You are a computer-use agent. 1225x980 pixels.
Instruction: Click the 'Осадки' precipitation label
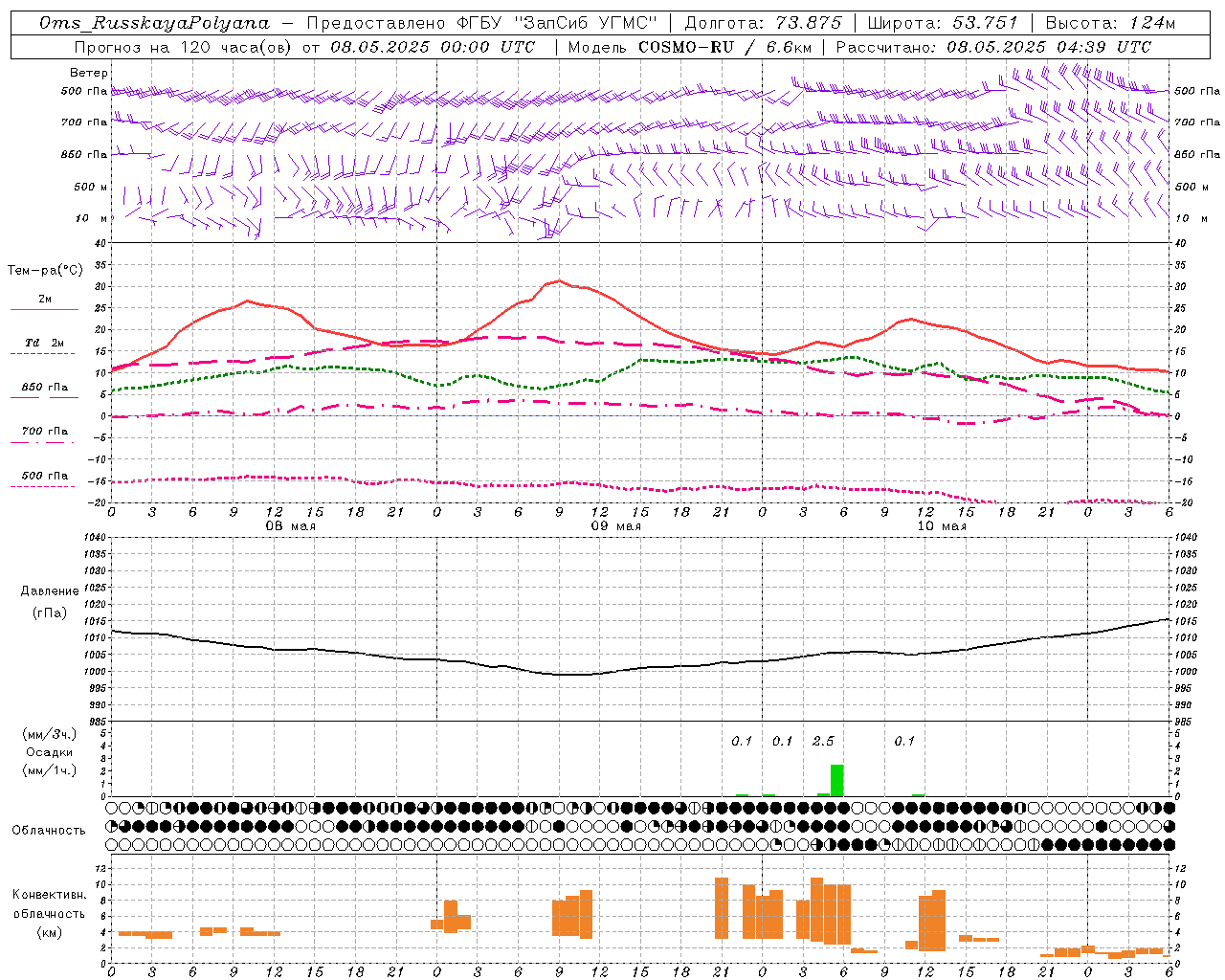click(x=50, y=752)
